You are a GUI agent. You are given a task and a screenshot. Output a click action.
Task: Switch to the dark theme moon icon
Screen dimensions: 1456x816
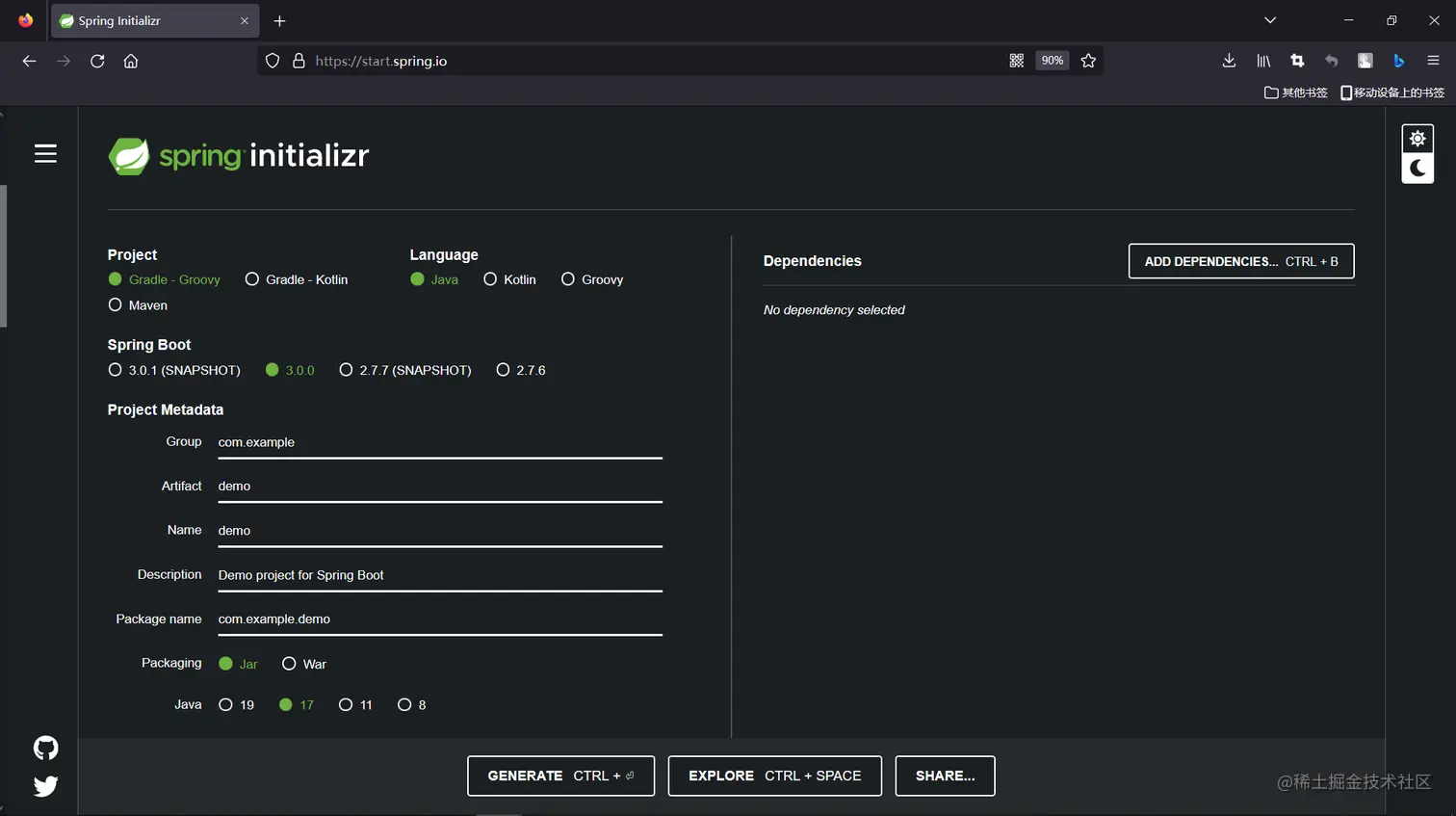click(x=1417, y=169)
